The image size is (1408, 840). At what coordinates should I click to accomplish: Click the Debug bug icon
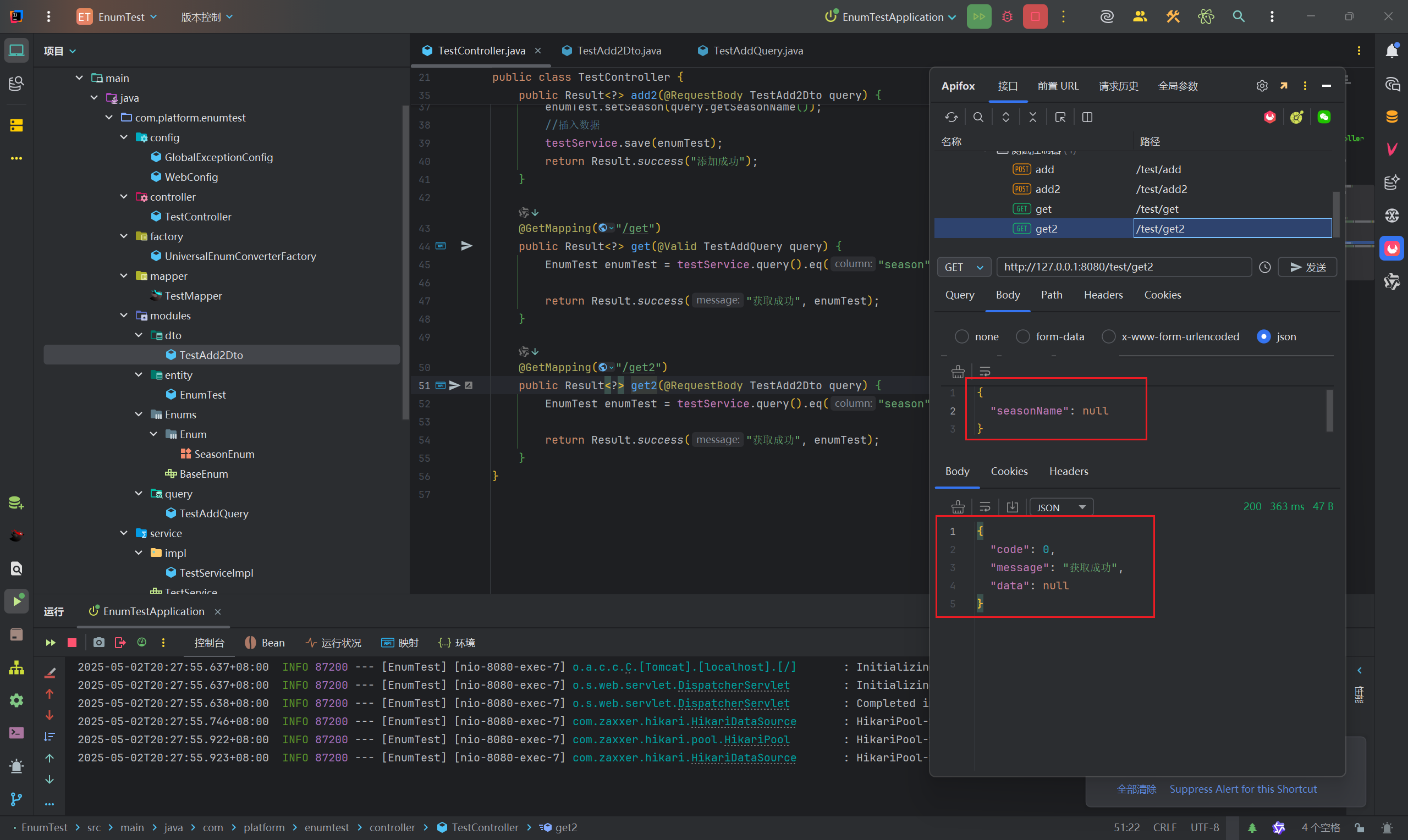[x=1007, y=16]
